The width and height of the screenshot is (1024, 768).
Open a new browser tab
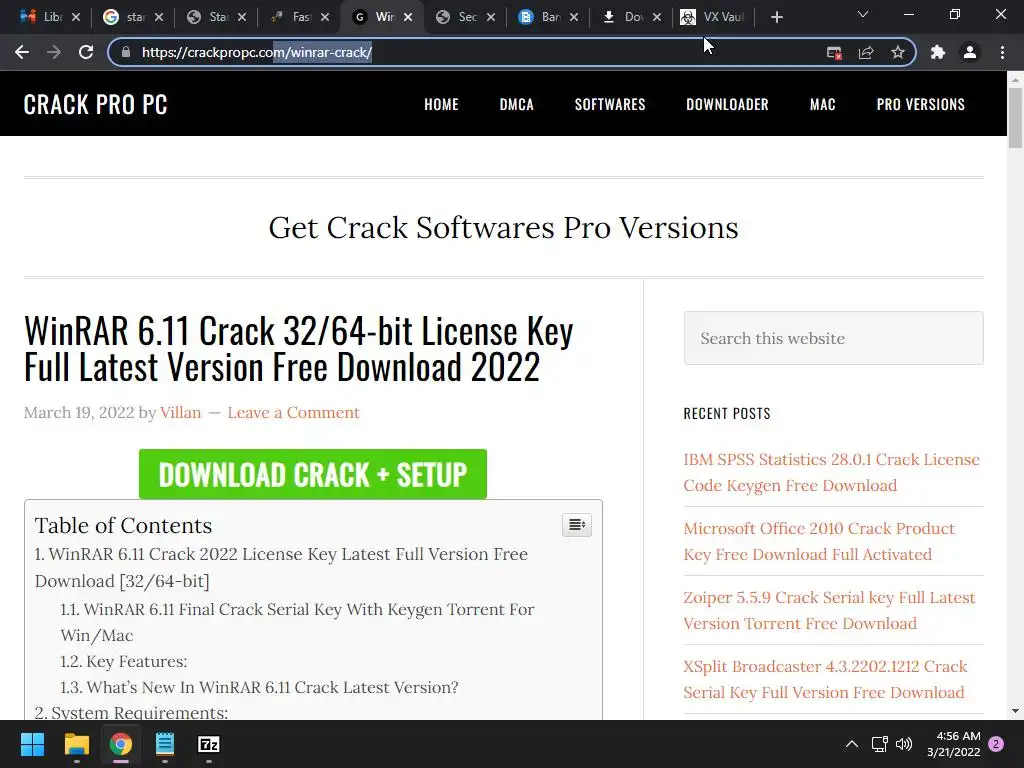776,17
